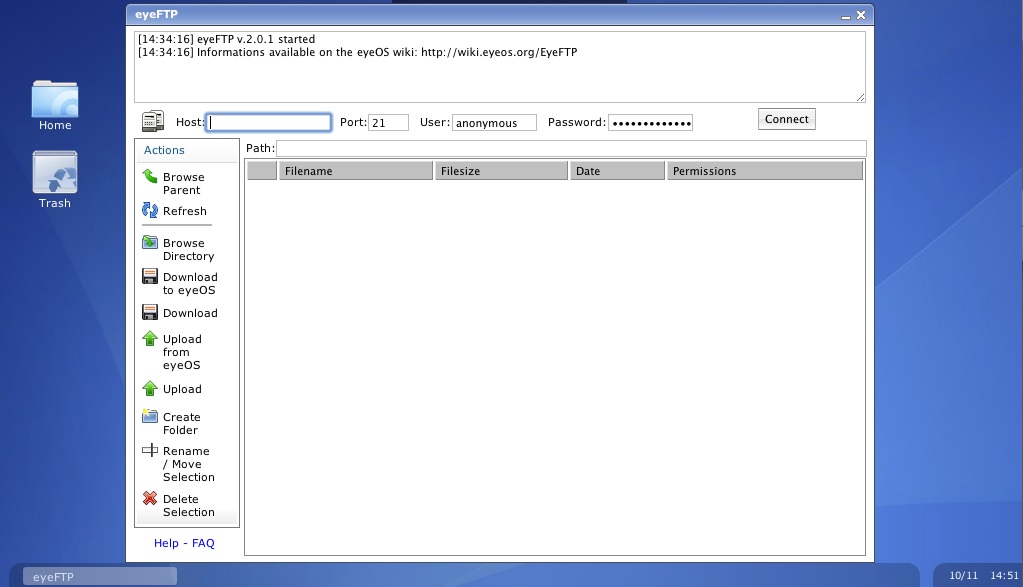Sort by the Filename column header
1023x587 pixels.
point(356,171)
